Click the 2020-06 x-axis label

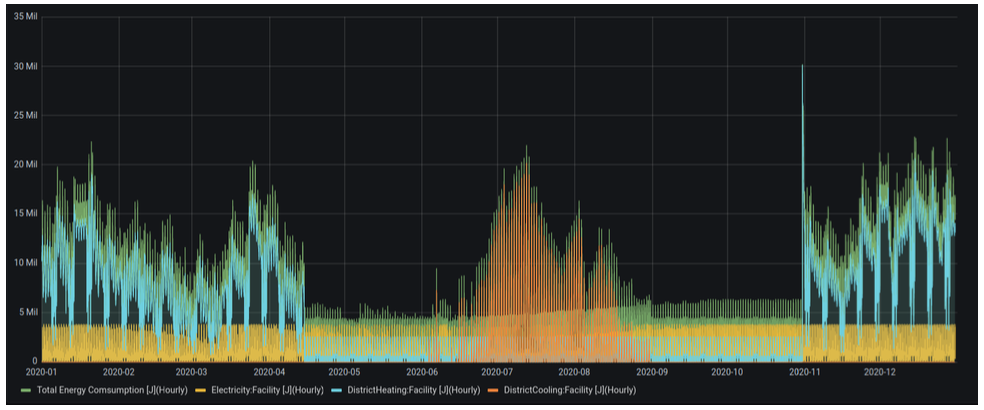[422, 372]
